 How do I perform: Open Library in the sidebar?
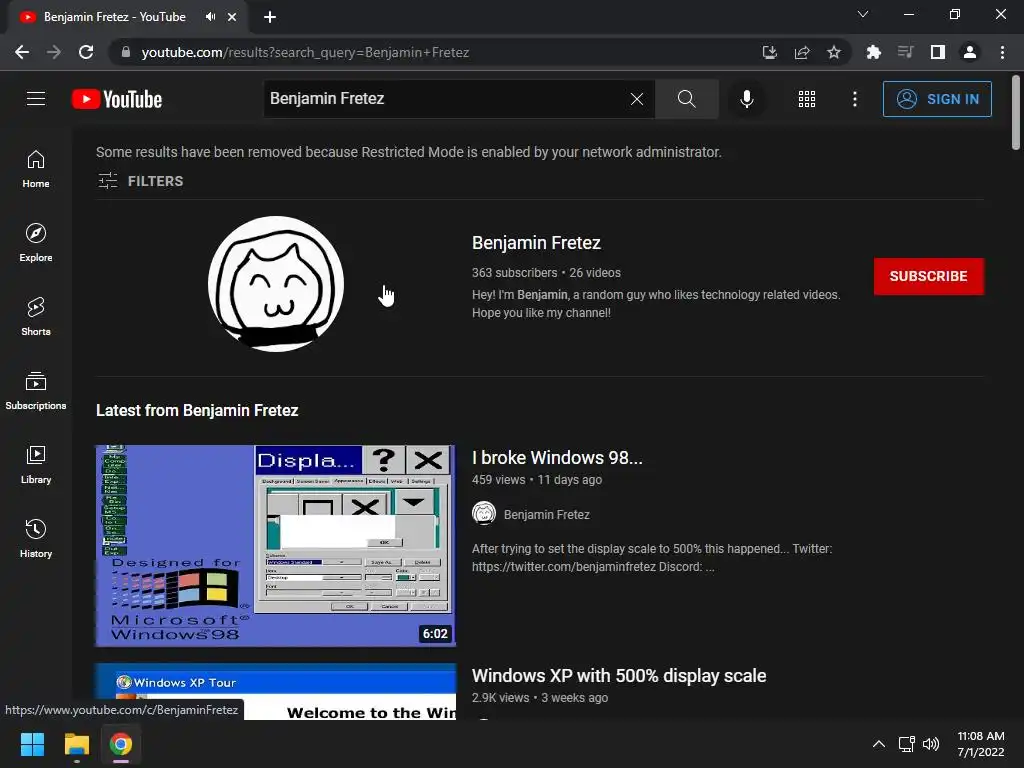(36, 465)
